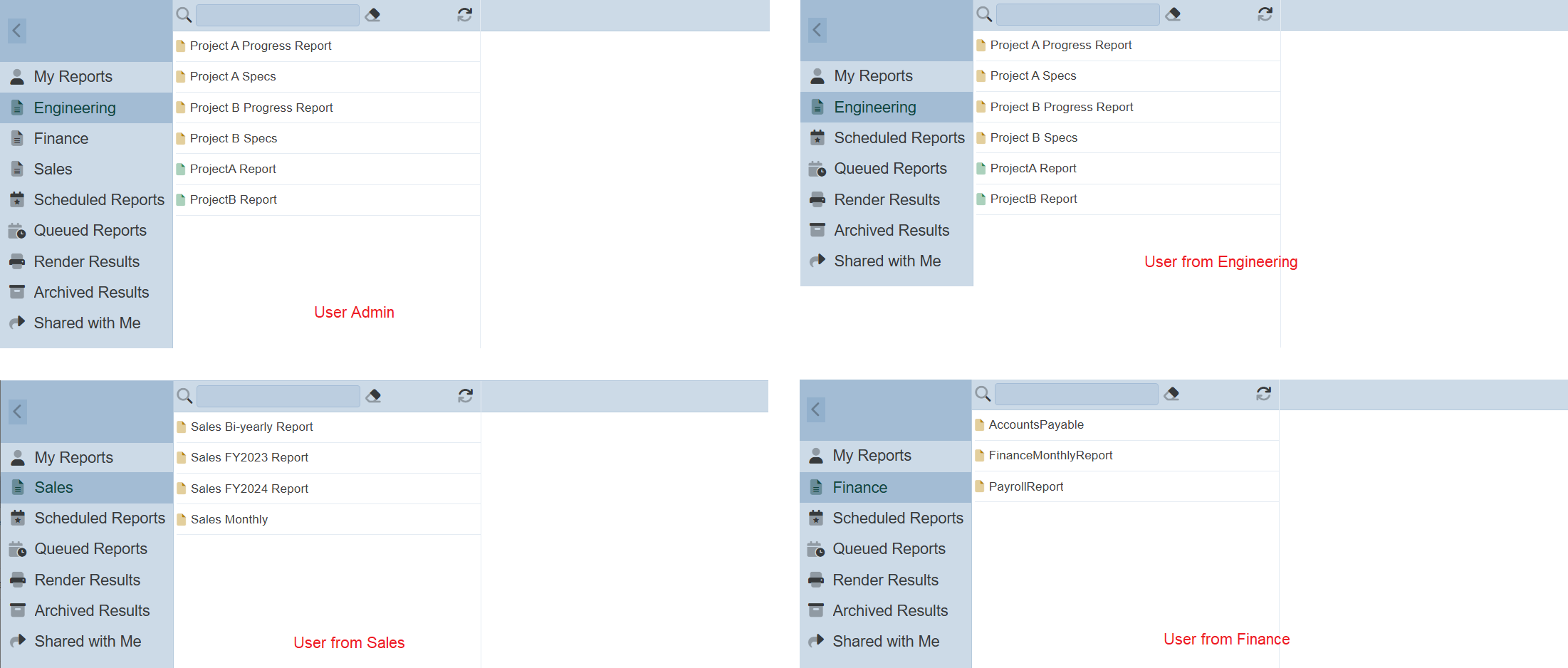The height and width of the screenshot is (668, 1568).
Task: Click eraser icon above AccountsPayable report list
Action: (1171, 394)
